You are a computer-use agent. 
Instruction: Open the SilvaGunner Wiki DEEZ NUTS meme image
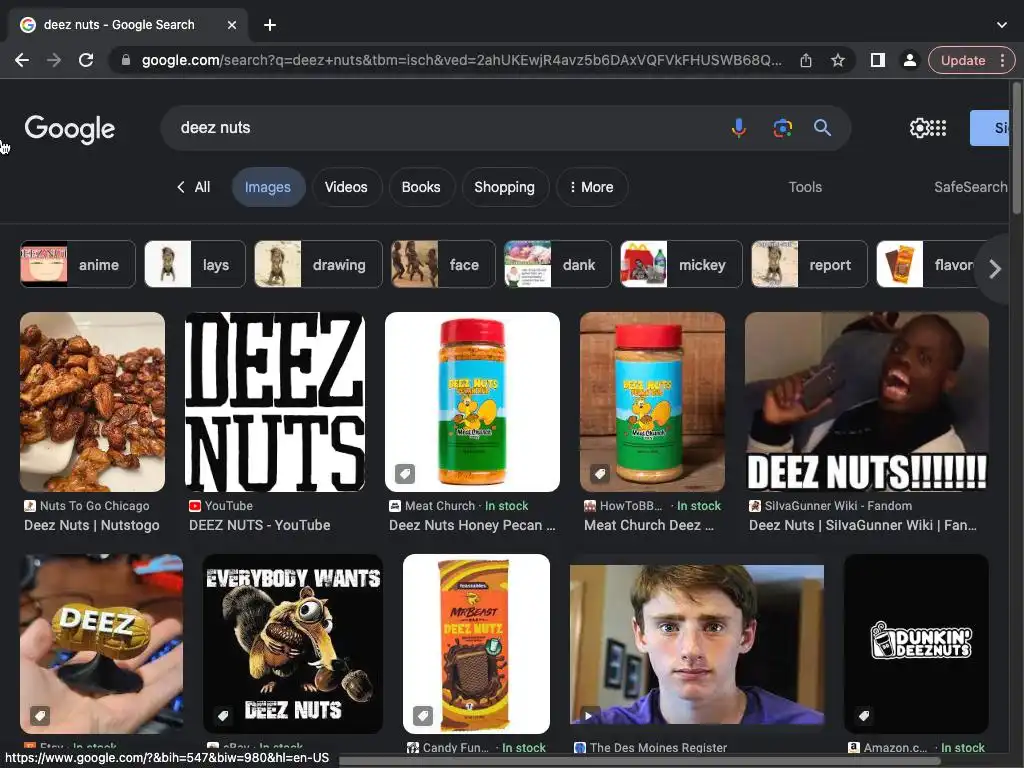click(867, 402)
